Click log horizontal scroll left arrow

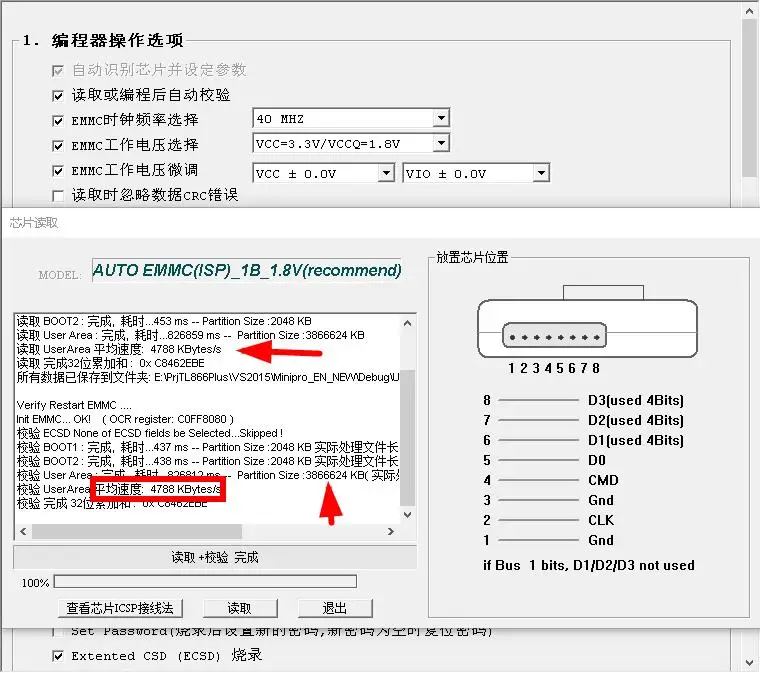(x=23, y=532)
